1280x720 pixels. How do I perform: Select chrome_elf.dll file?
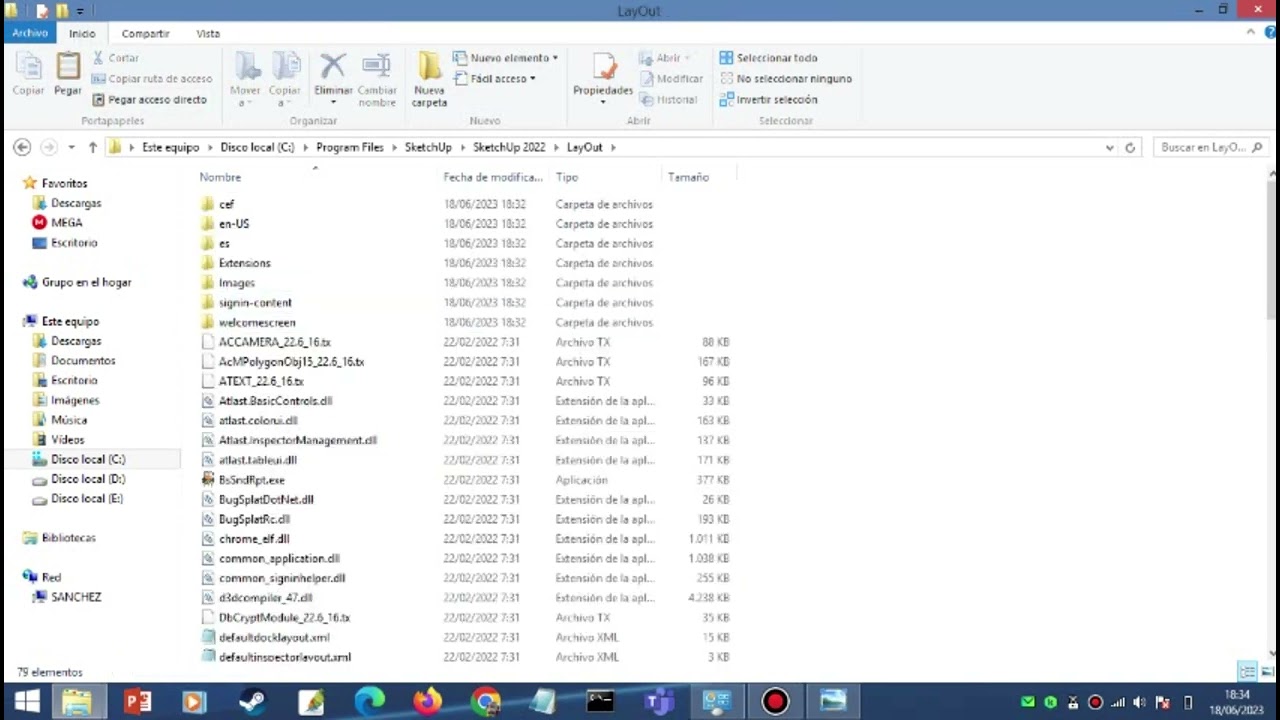pyautogui.click(x=254, y=539)
